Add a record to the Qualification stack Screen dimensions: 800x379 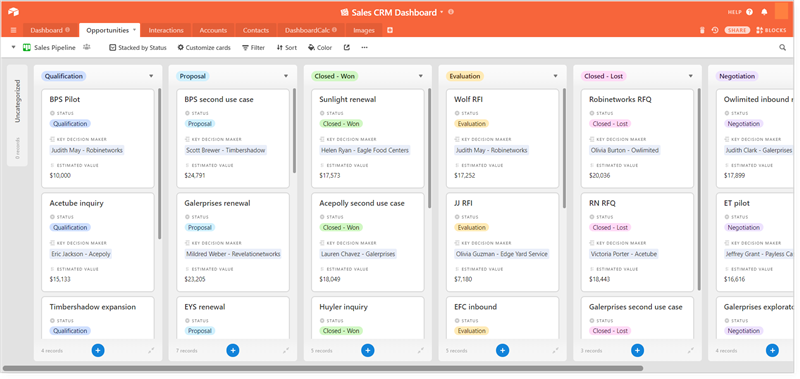(98, 350)
